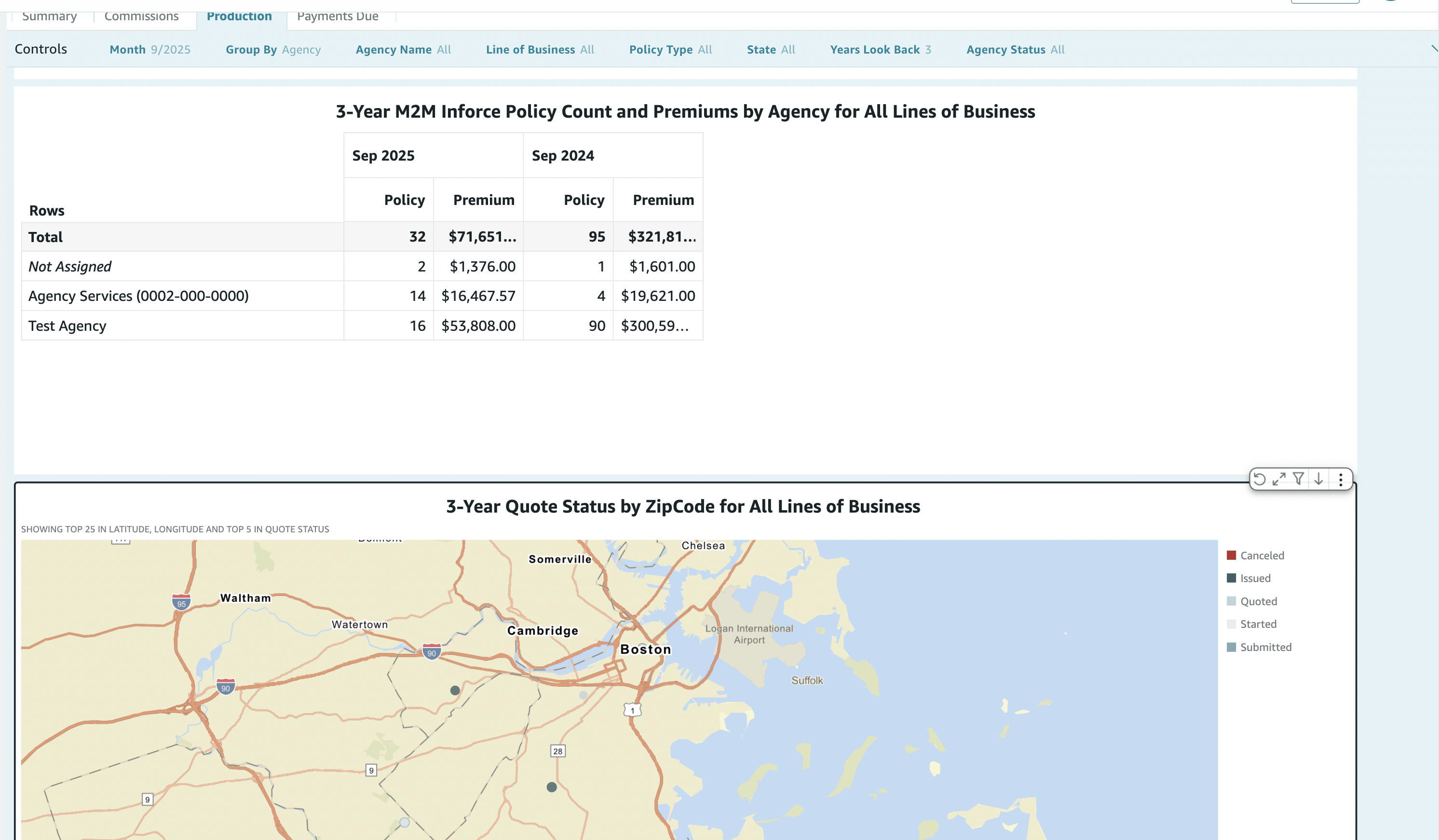Open the Group By Agency dropdown

coord(273,50)
